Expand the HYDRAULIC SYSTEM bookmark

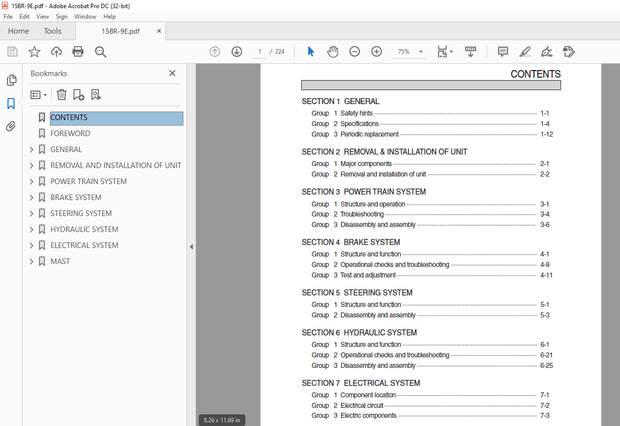(31, 229)
